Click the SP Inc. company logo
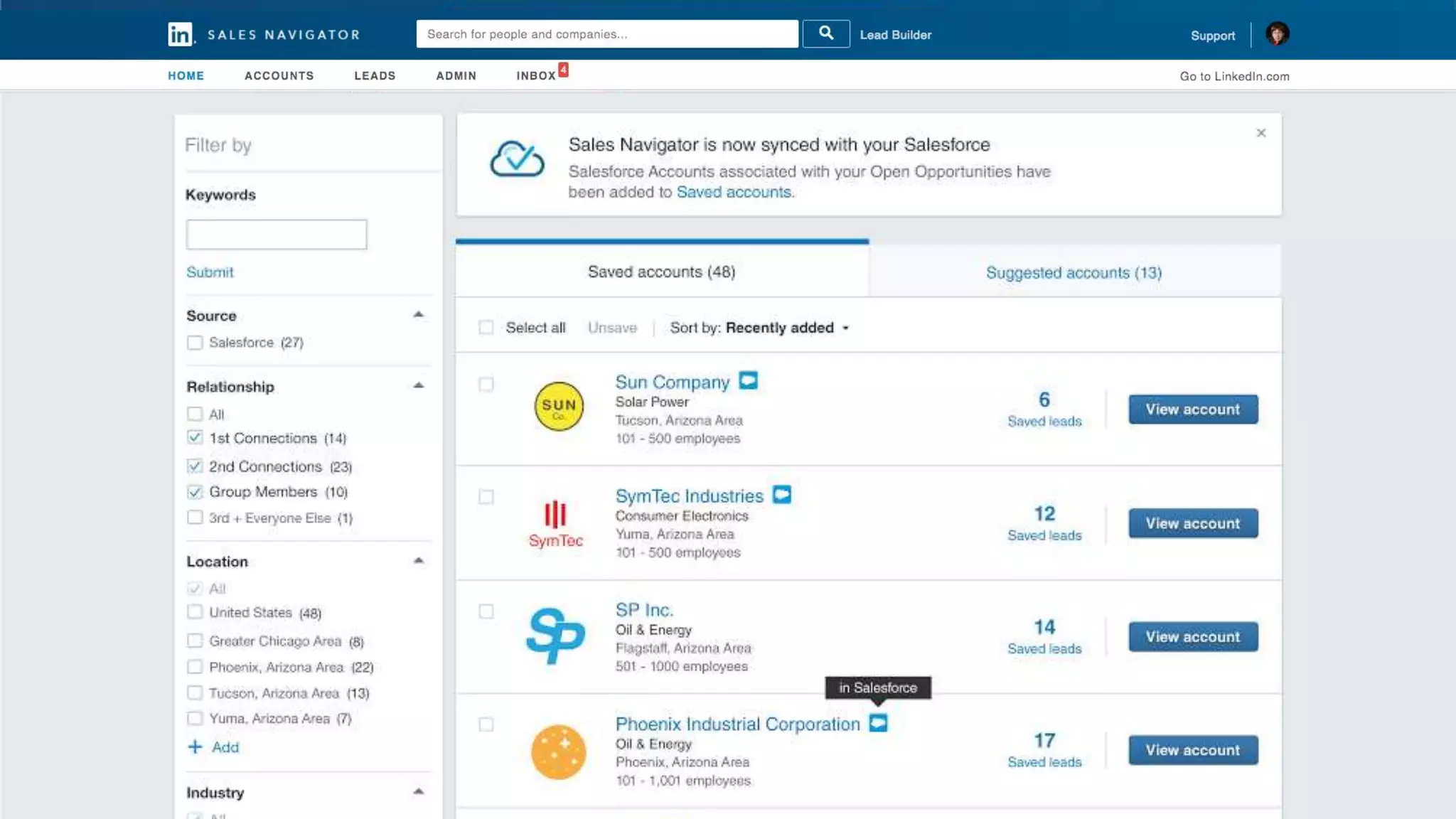 (x=556, y=636)
